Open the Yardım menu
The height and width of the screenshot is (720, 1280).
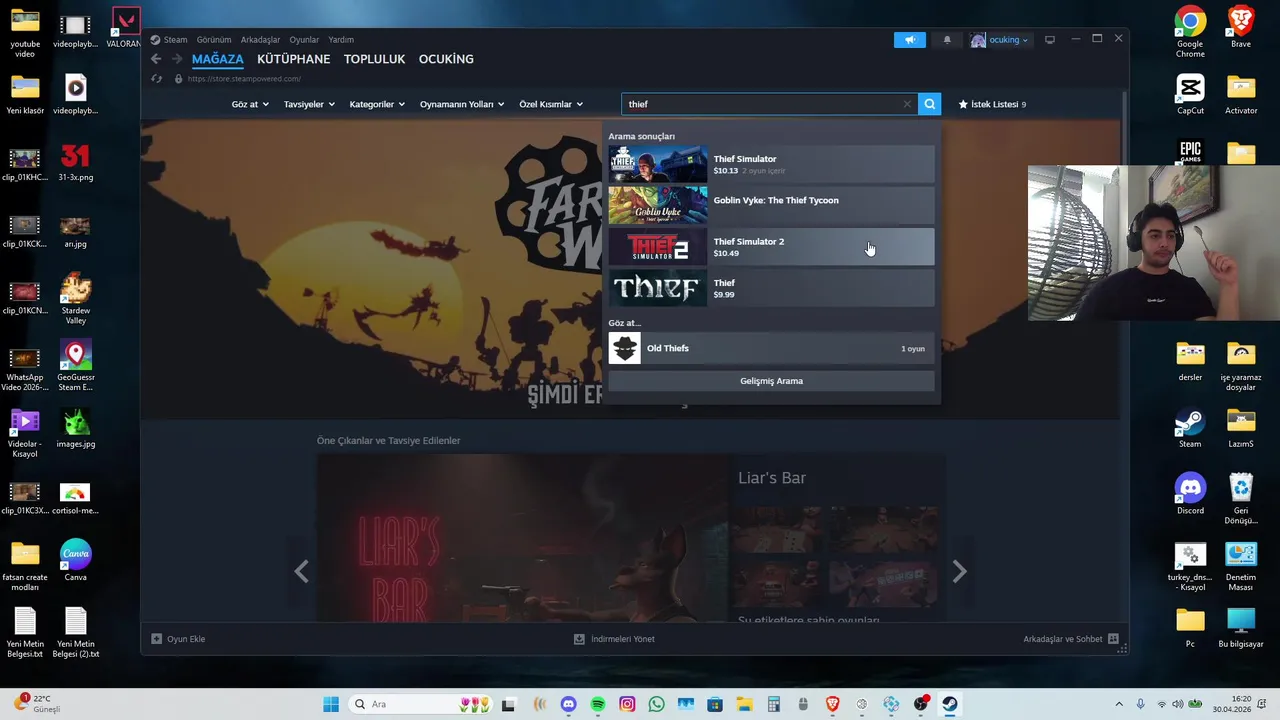(x=341, y=40)
